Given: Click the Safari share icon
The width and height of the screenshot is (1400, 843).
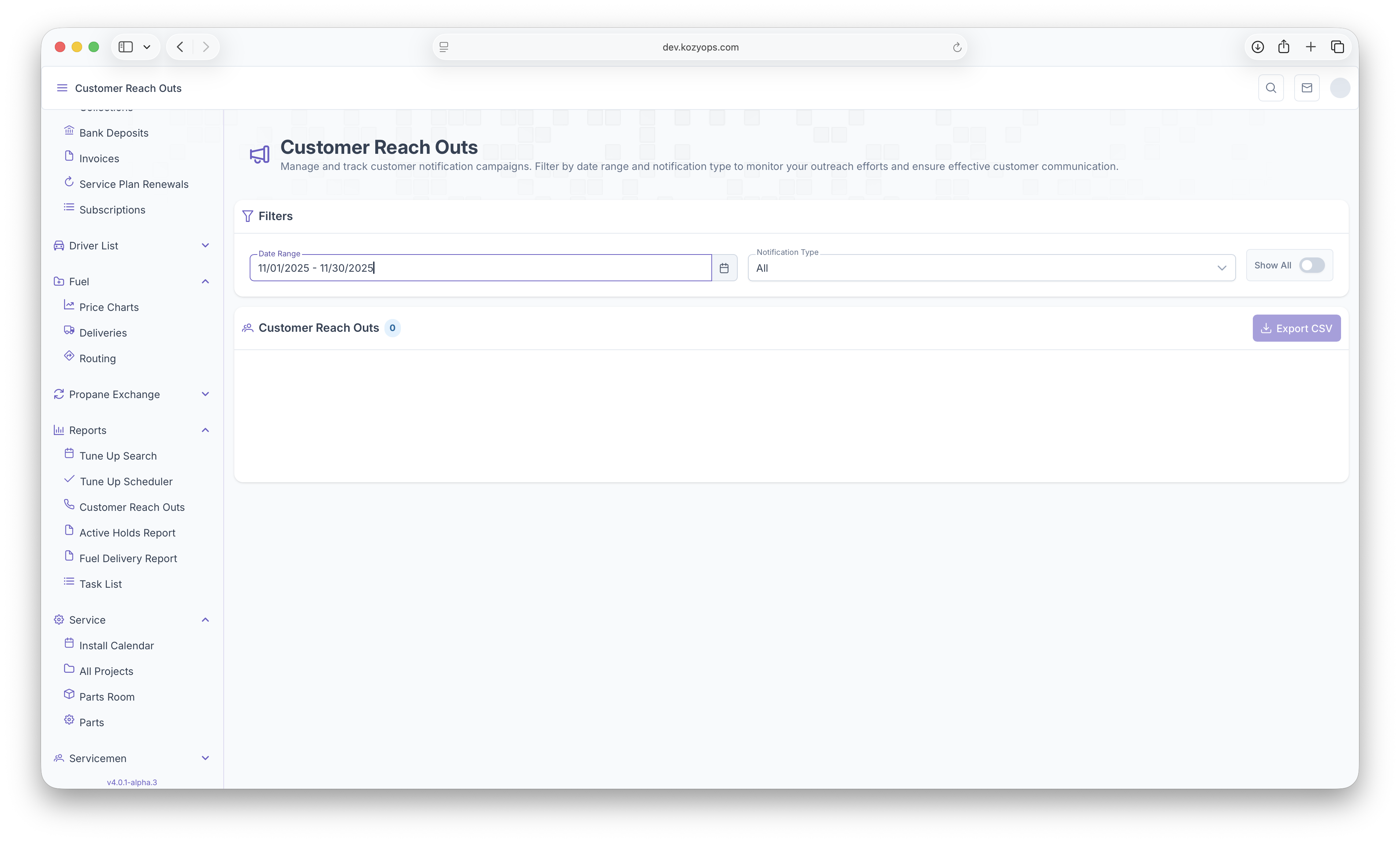Looking at the screenshot, I should 1284,47.
